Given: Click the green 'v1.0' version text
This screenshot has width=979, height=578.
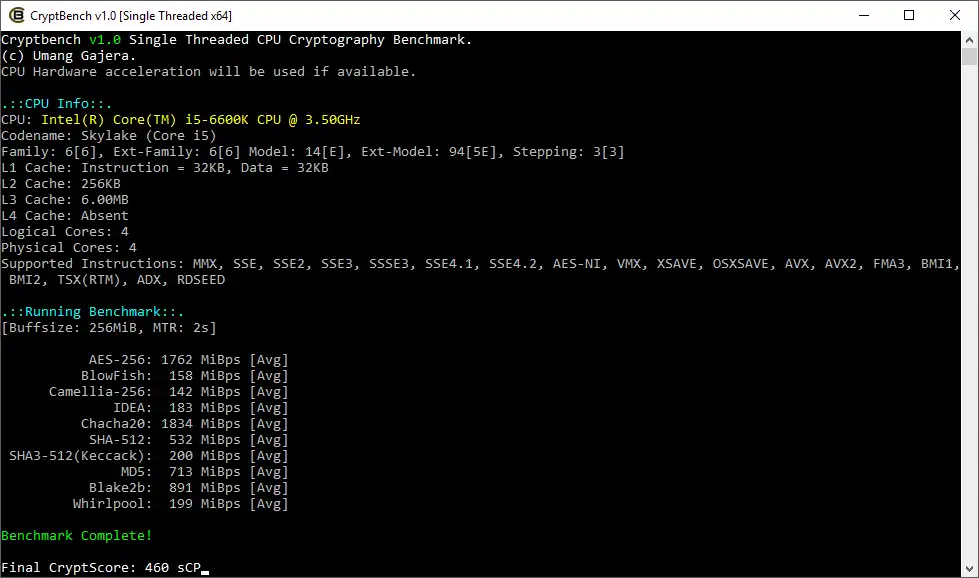Looking at the screenshot, I should click(x=105, y=39).
